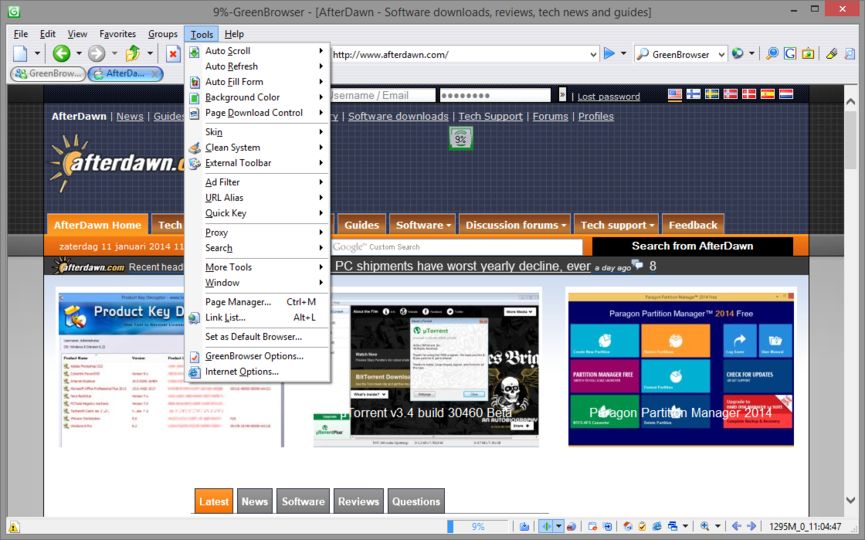Open dropdown arrow next to new page icon
The image size is (865, 540).
coord(37,54)
